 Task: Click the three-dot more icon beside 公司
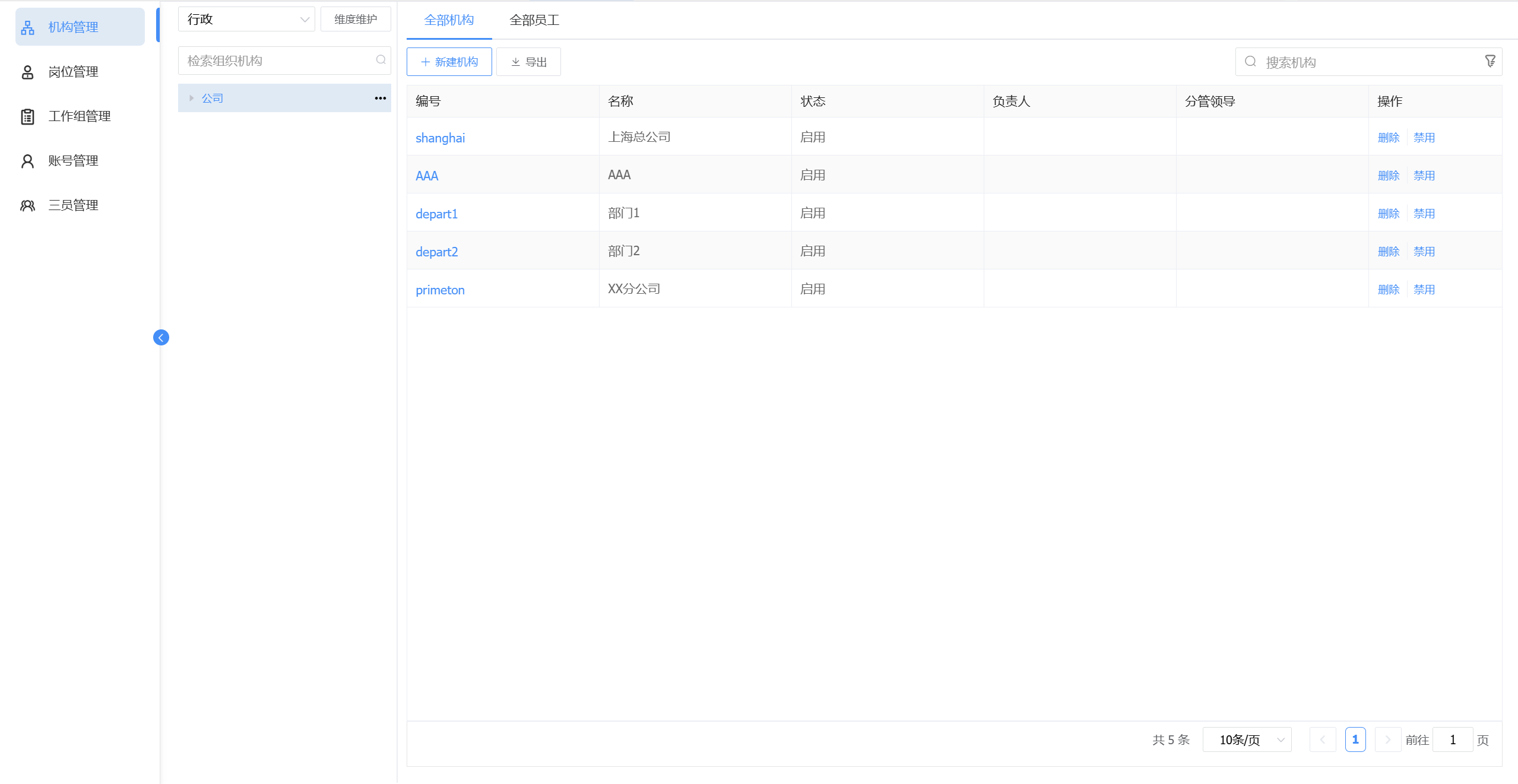coord(380,99)
